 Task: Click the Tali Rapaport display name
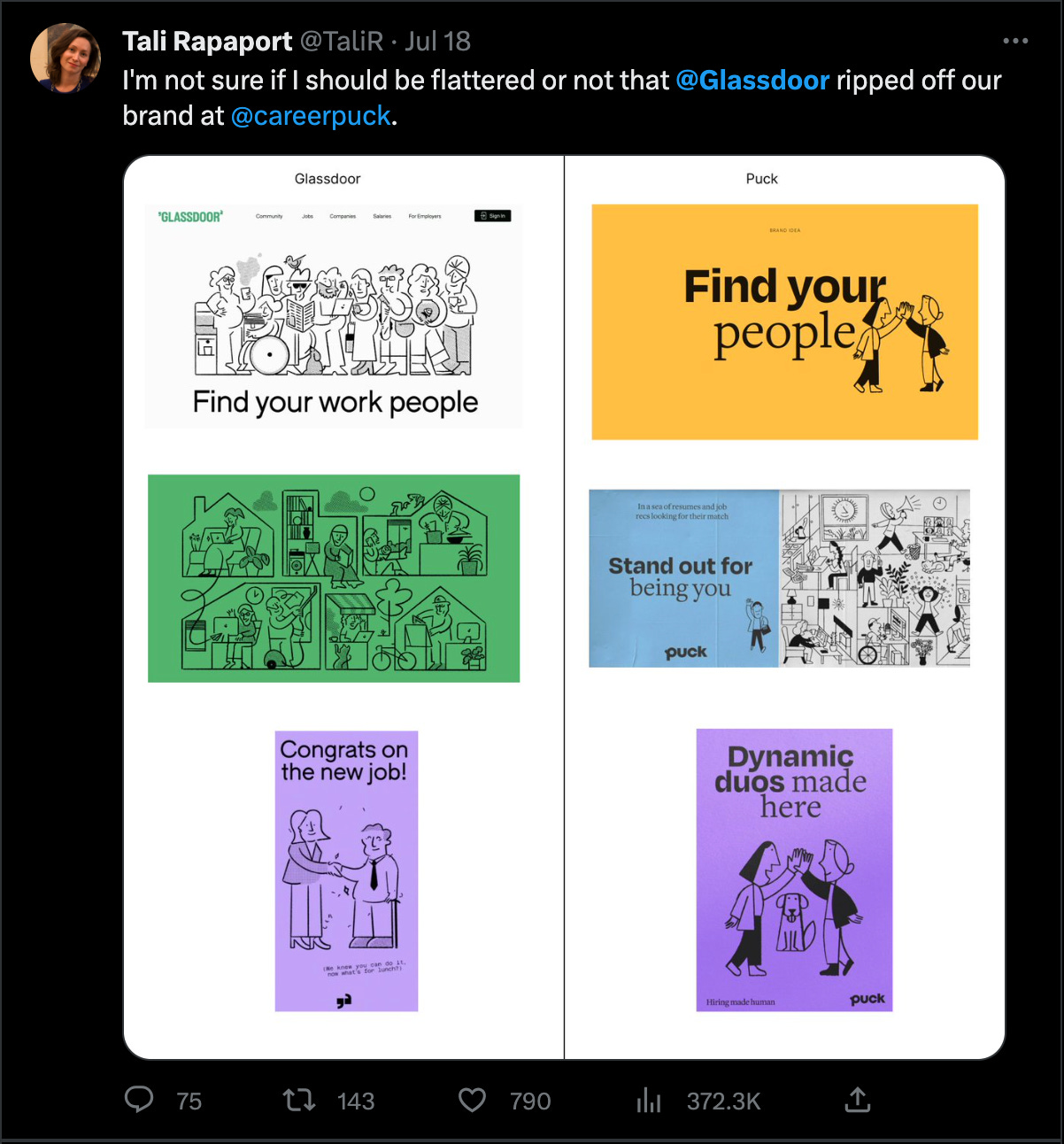click(x=207, y=42)
